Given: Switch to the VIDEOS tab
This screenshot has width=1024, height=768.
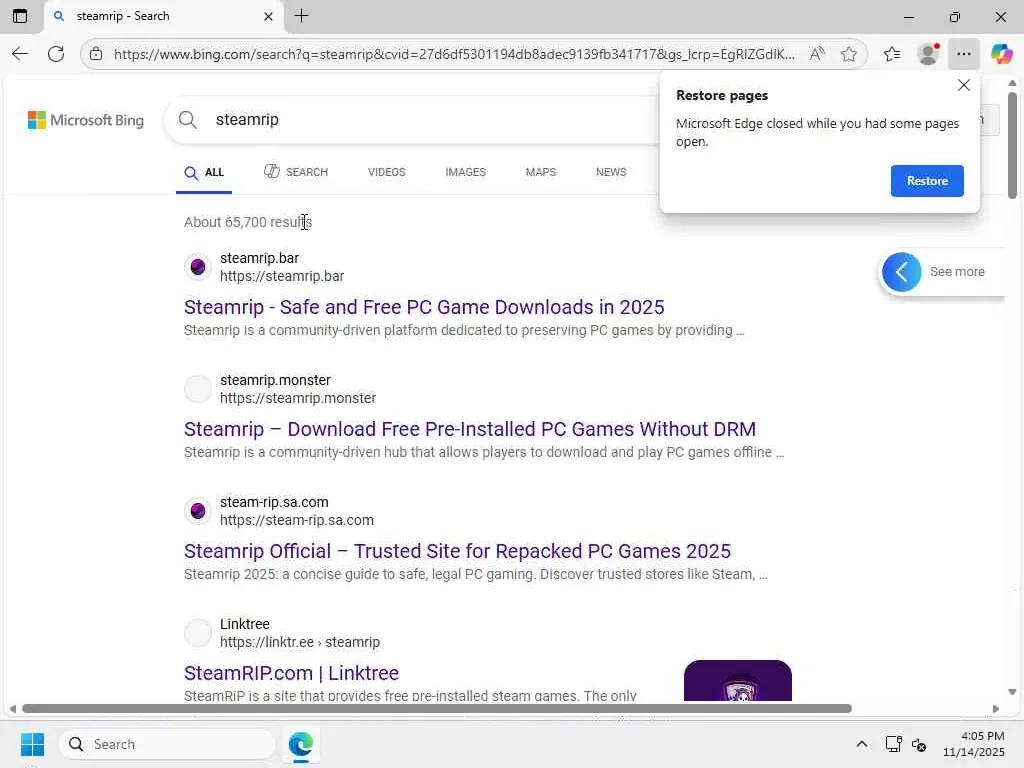Looking at the screenshot, I should tap(387, 172).
